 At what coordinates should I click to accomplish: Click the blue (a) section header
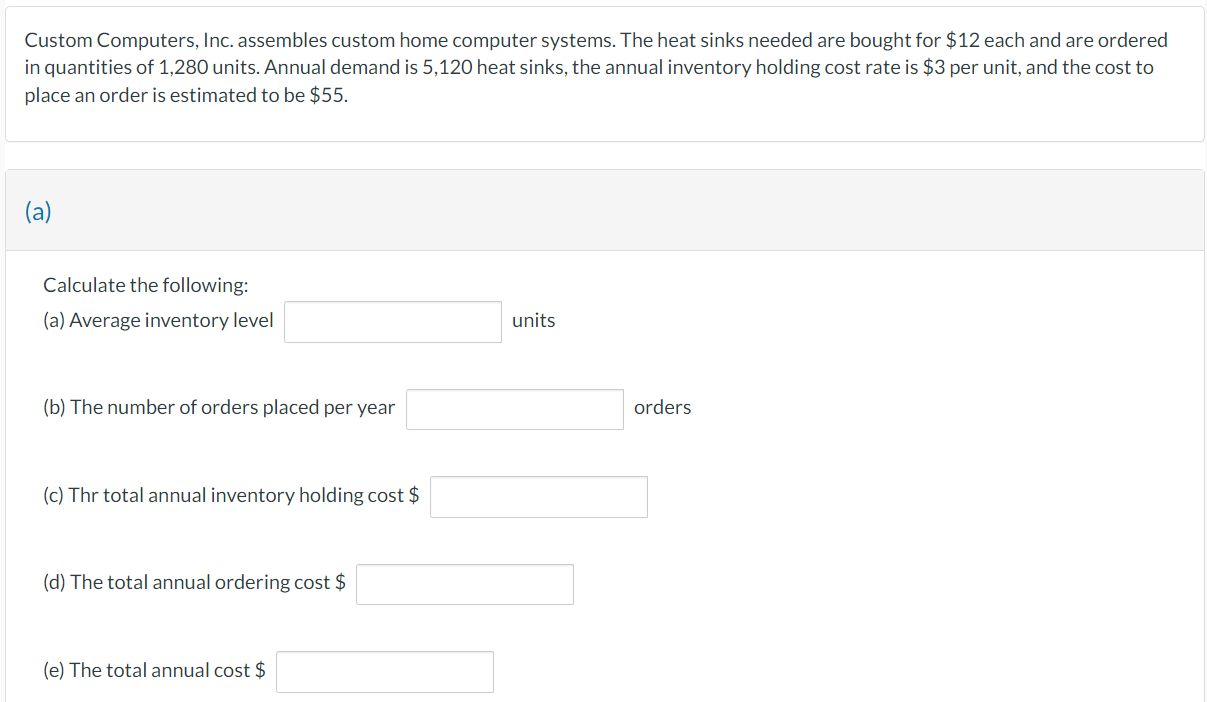point(39,211)
